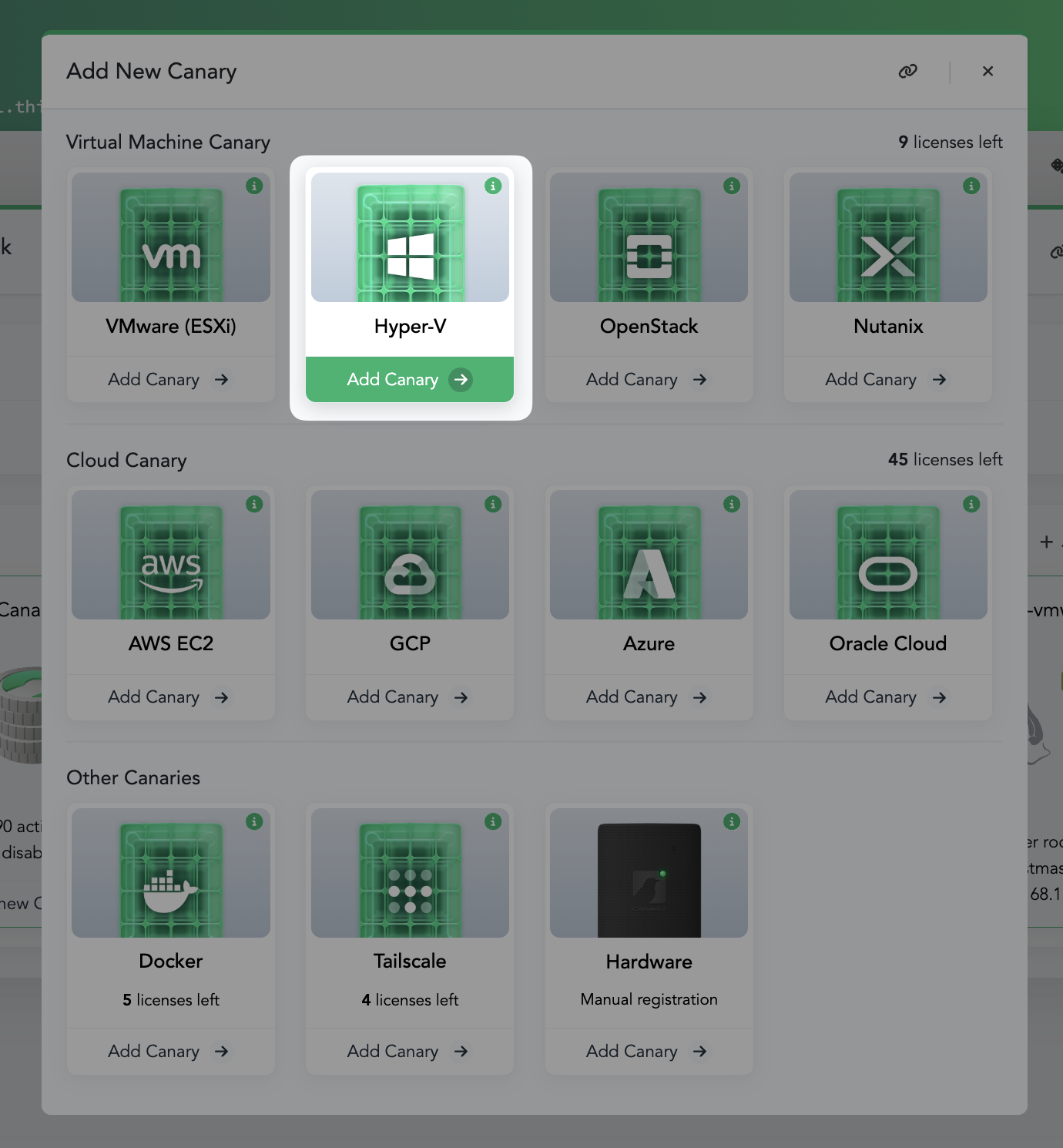Add an Azure canary
Viewport: 1063px width, 1148px height.
(x=648, y=697)
